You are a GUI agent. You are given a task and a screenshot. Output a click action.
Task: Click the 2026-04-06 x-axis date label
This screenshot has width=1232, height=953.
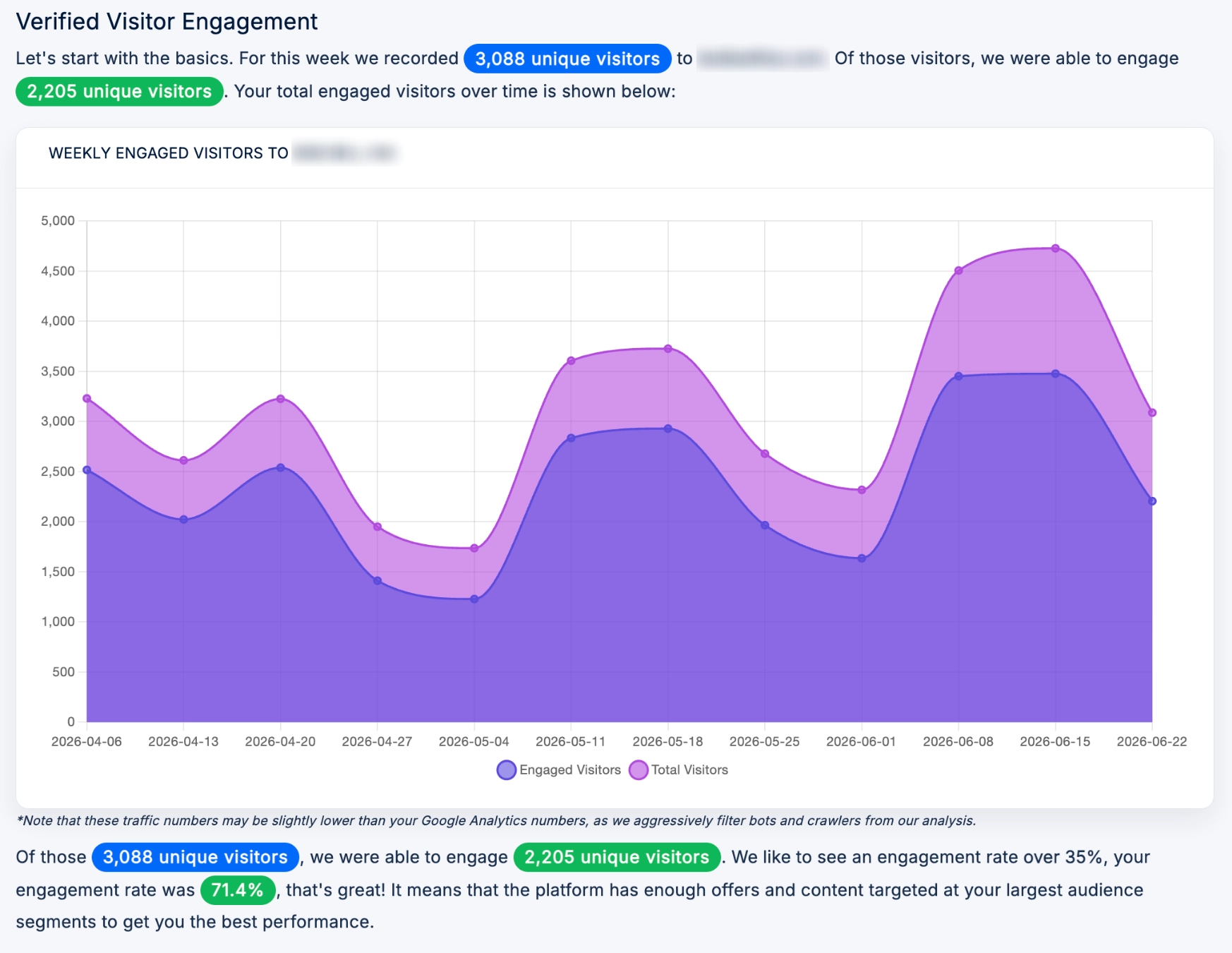[x=87, y=741]
